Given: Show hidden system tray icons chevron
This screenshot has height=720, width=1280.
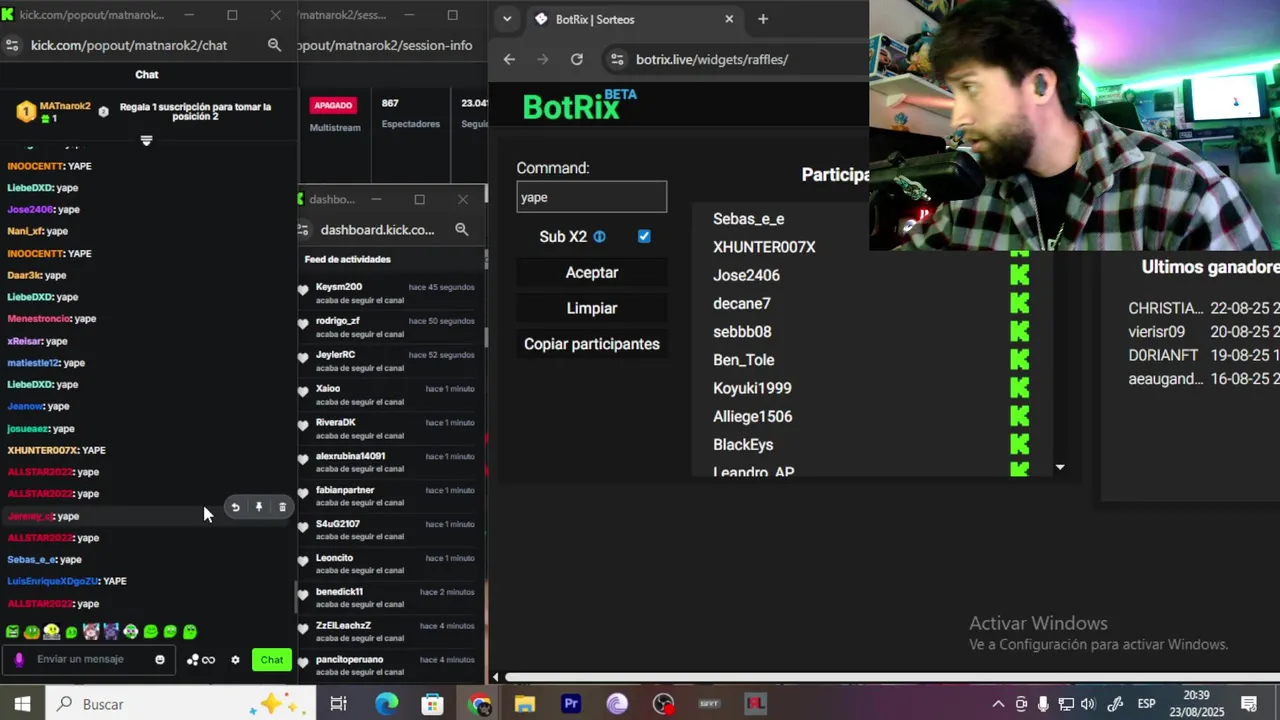Looking at the screenshot, I should point(998,704).
